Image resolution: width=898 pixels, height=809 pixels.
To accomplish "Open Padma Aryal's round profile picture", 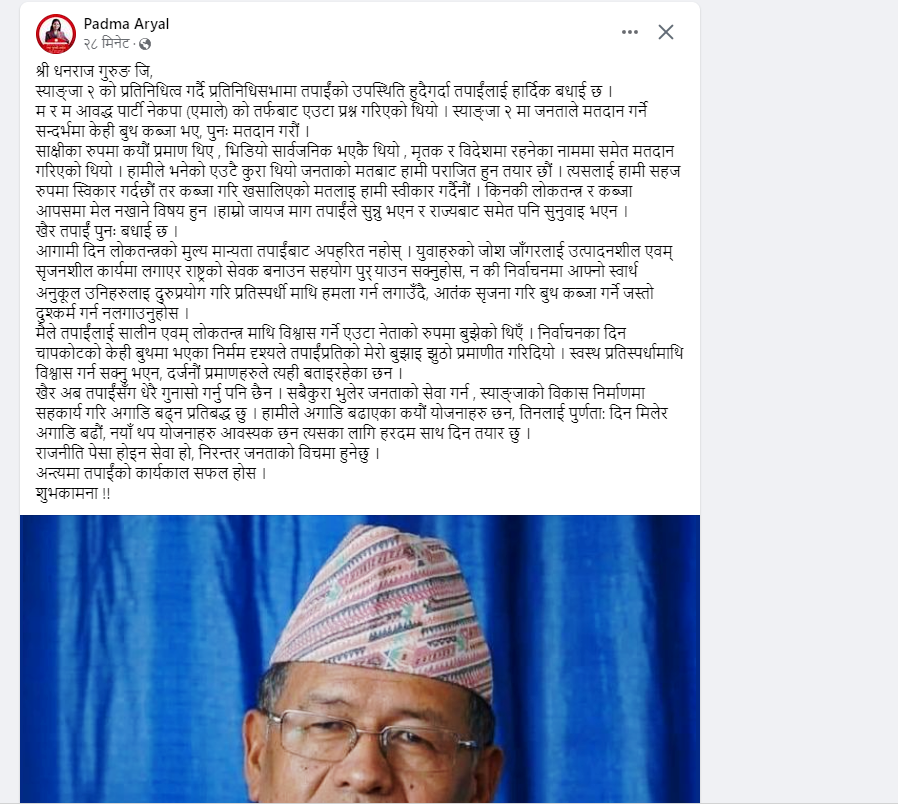I will (x=56, y=34).
